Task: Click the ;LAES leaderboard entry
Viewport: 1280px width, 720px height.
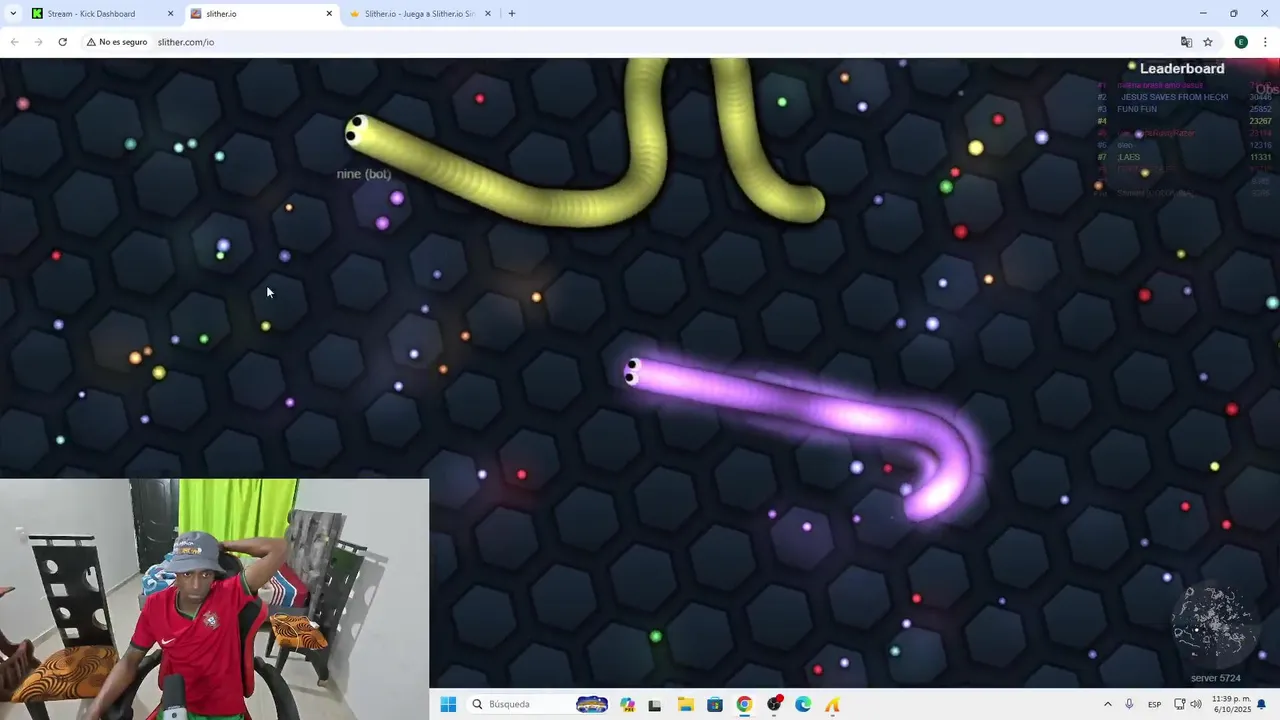Action: click(1129, 157)
